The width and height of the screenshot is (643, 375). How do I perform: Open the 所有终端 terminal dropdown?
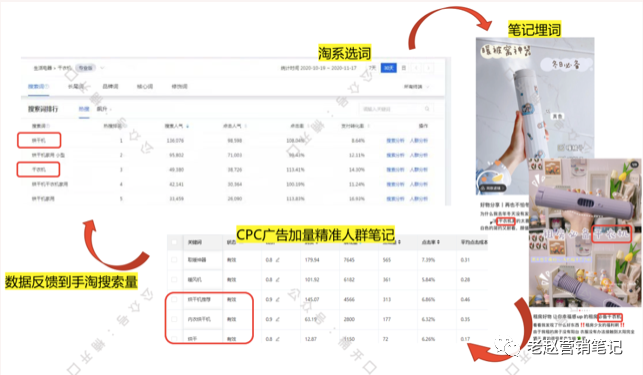click(x=417, y=87)
